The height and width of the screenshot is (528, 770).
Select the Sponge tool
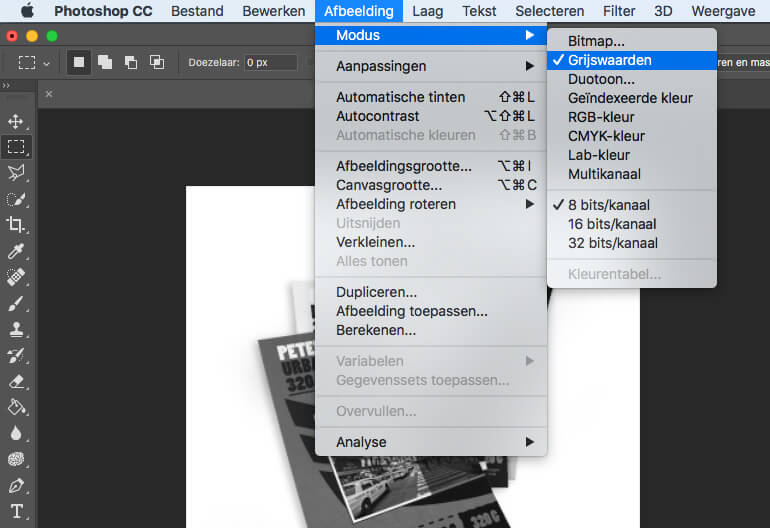(16, 459)
